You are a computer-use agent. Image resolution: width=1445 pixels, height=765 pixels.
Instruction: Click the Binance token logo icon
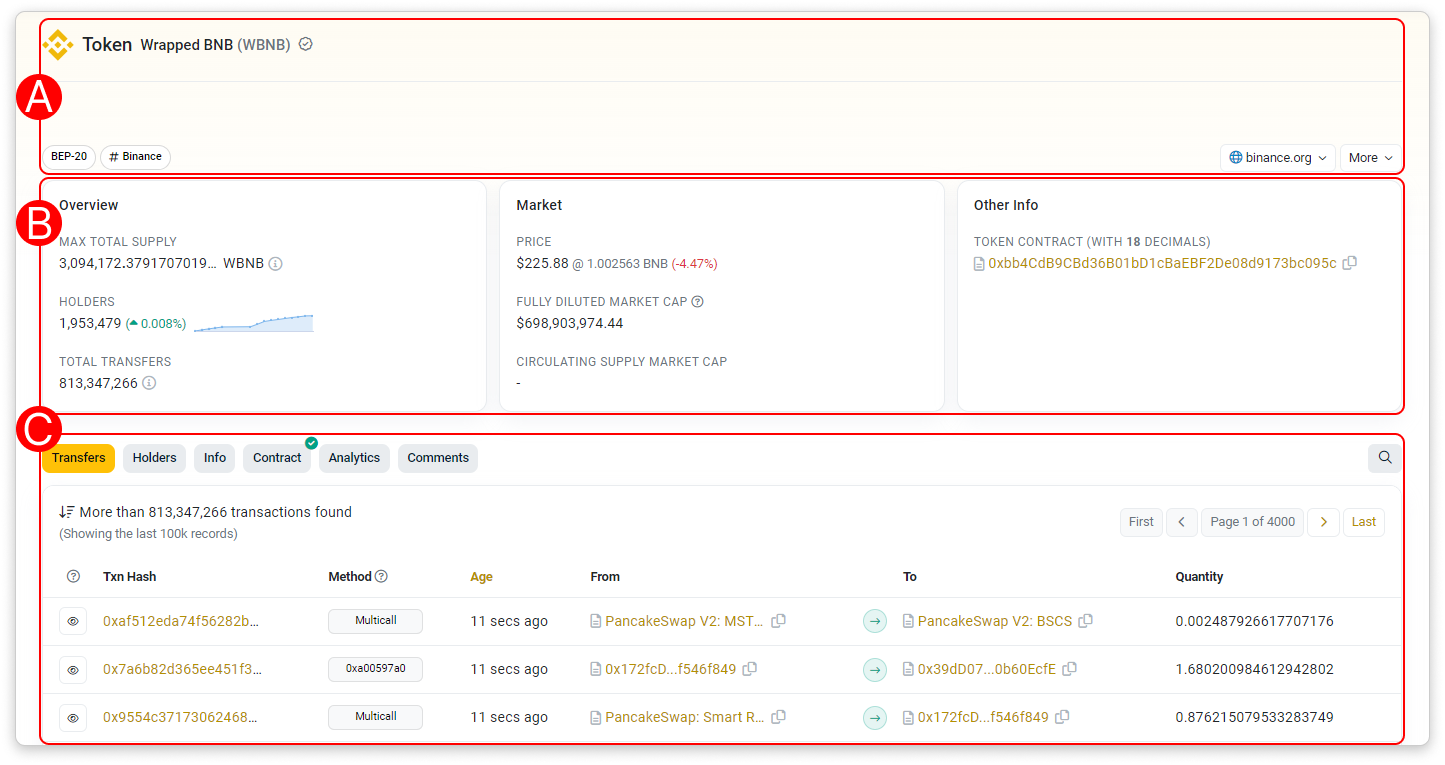coord(59,44)
